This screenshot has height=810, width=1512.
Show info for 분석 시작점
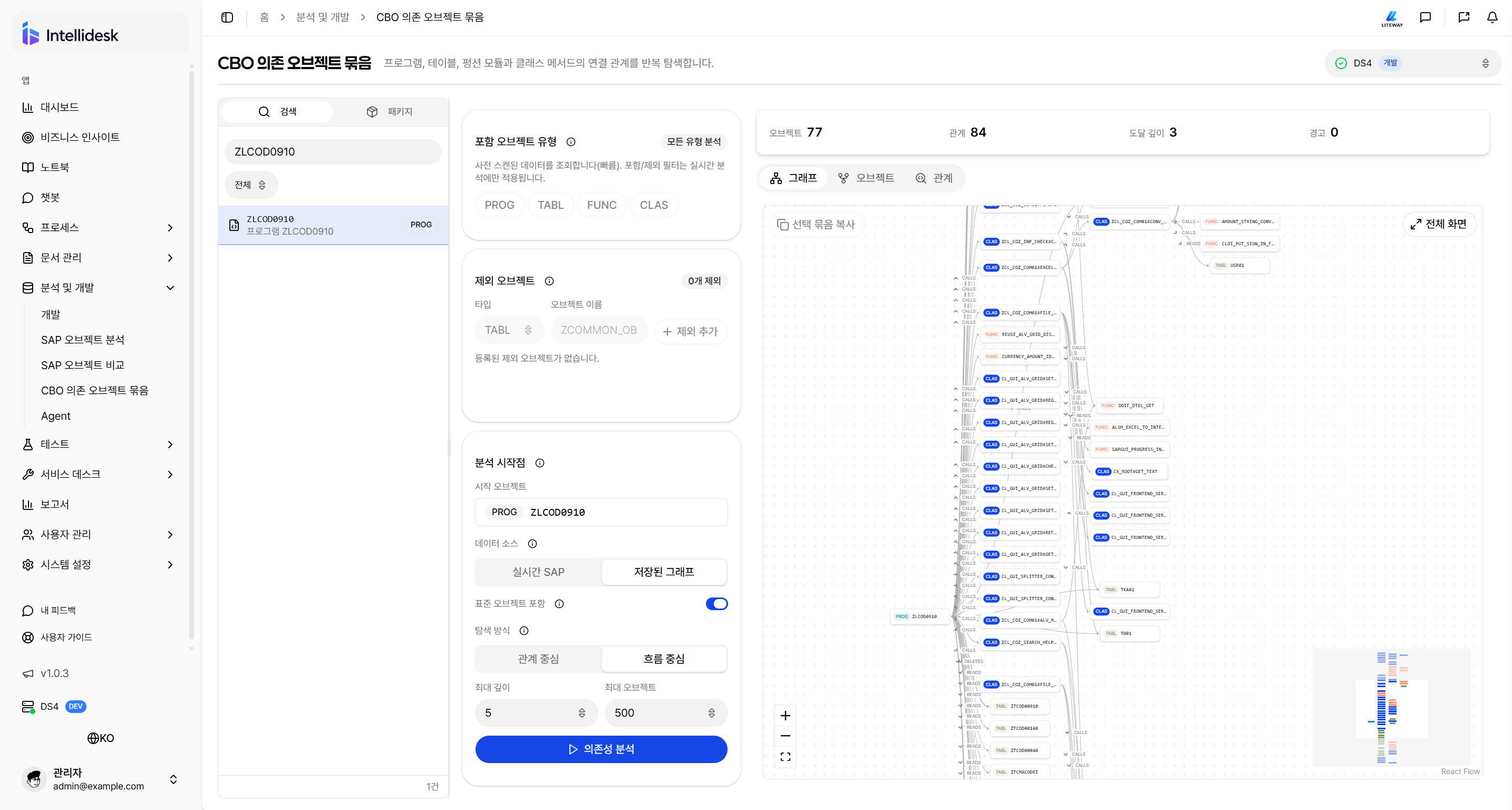[539, 462]
